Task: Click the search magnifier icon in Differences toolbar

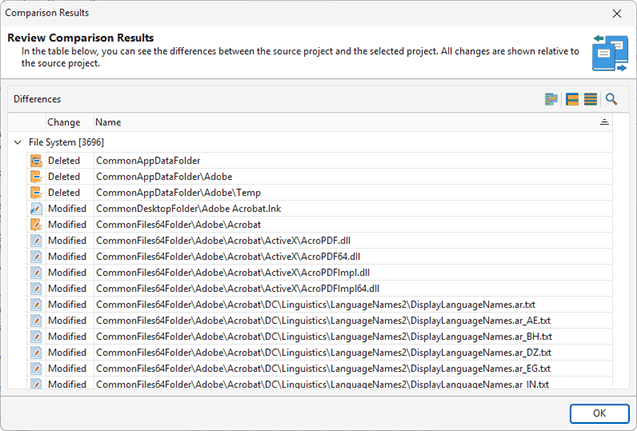Action: click(x=610, y=99)
